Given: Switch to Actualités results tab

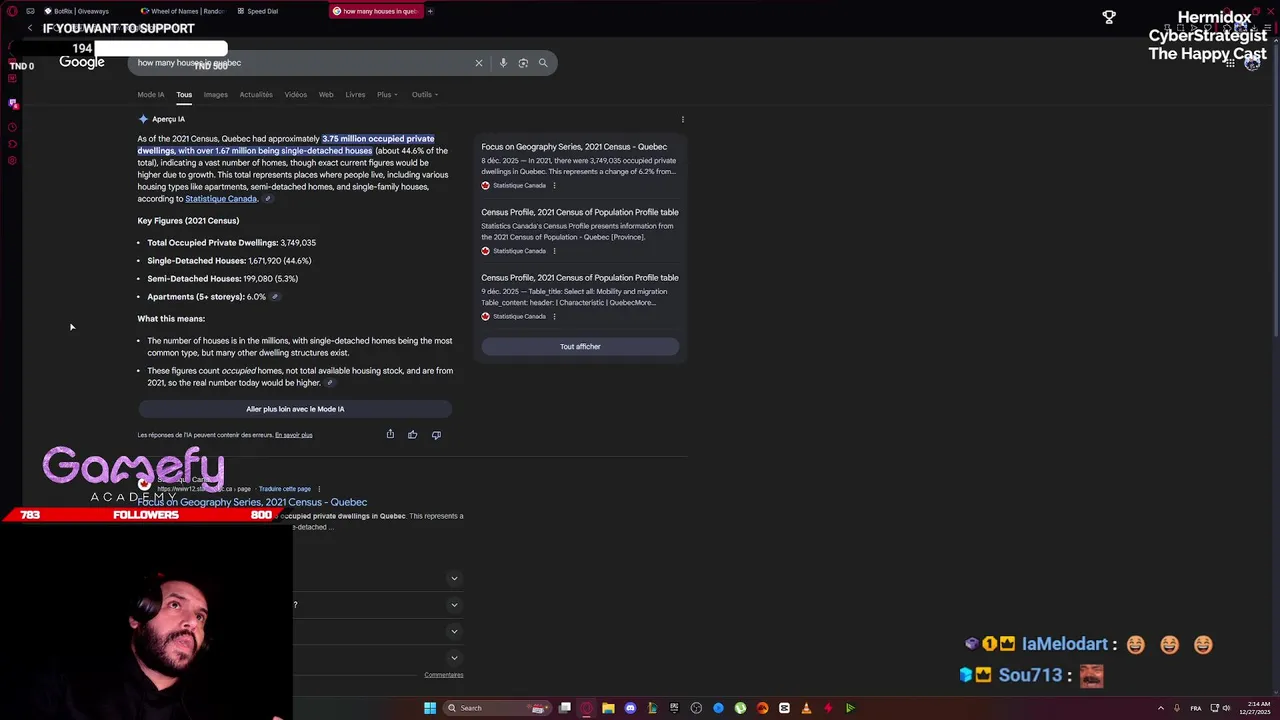Looking at the screenshot, I should (256, 95).
